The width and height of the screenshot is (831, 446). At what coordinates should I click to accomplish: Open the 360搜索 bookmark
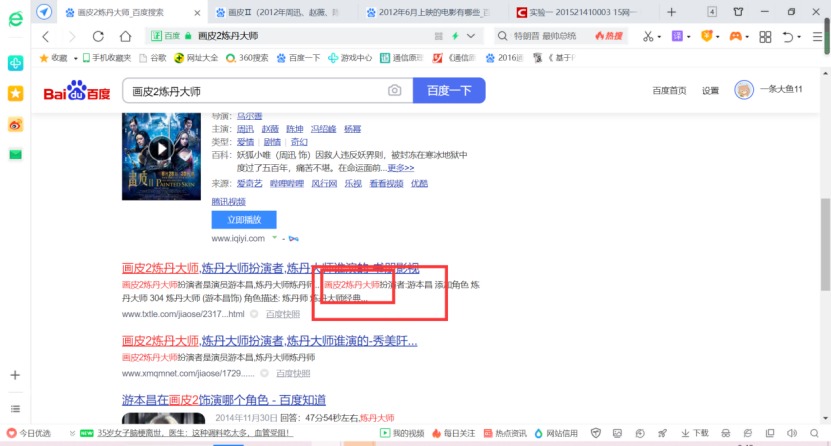click(x=247, y=58)
